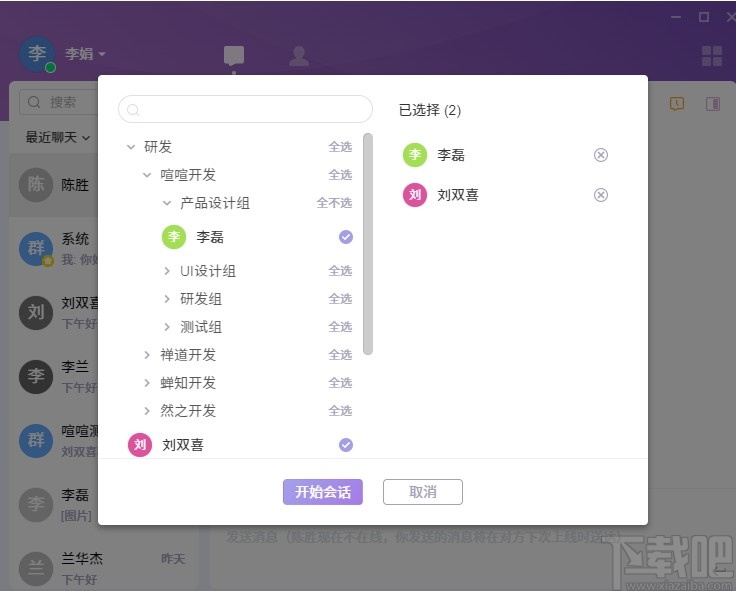Expand the 蝉知开发 node
Viewport: 736px width, 591px height.
coord(147,383)
